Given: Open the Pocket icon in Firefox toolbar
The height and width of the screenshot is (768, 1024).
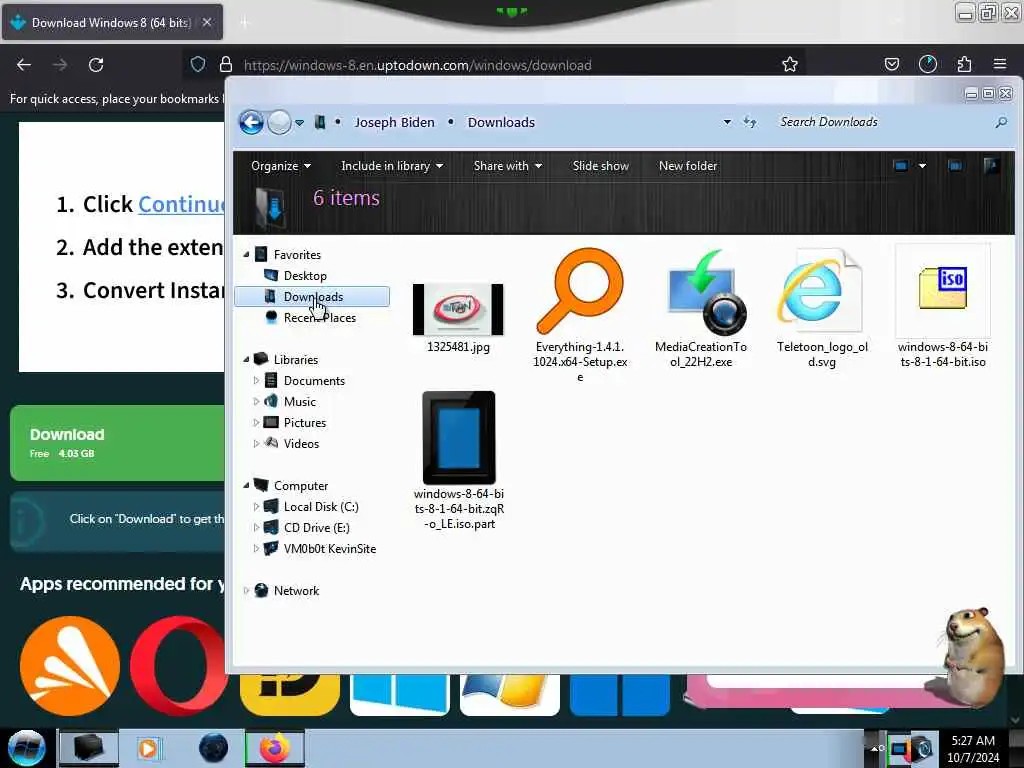Looking at the screenshot, I should pyautogui.click(x=892, y=65).
